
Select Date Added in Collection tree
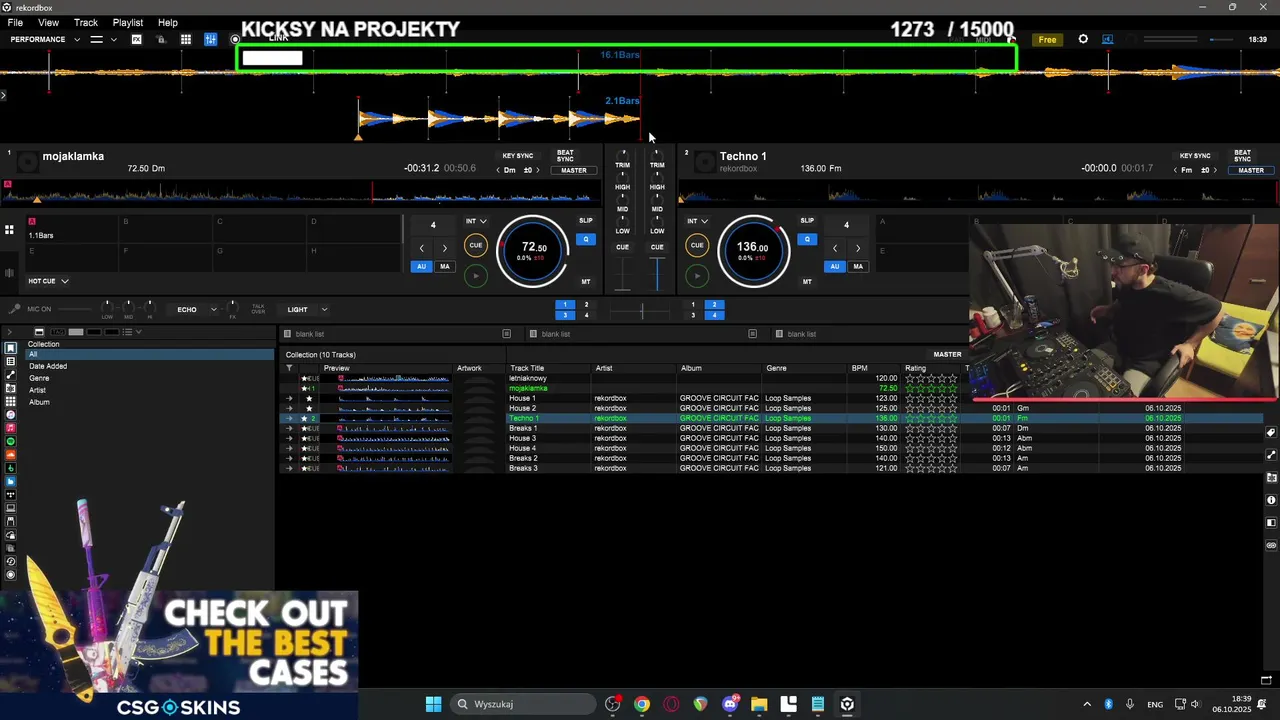pyautogui.click(x=48, y=366)
